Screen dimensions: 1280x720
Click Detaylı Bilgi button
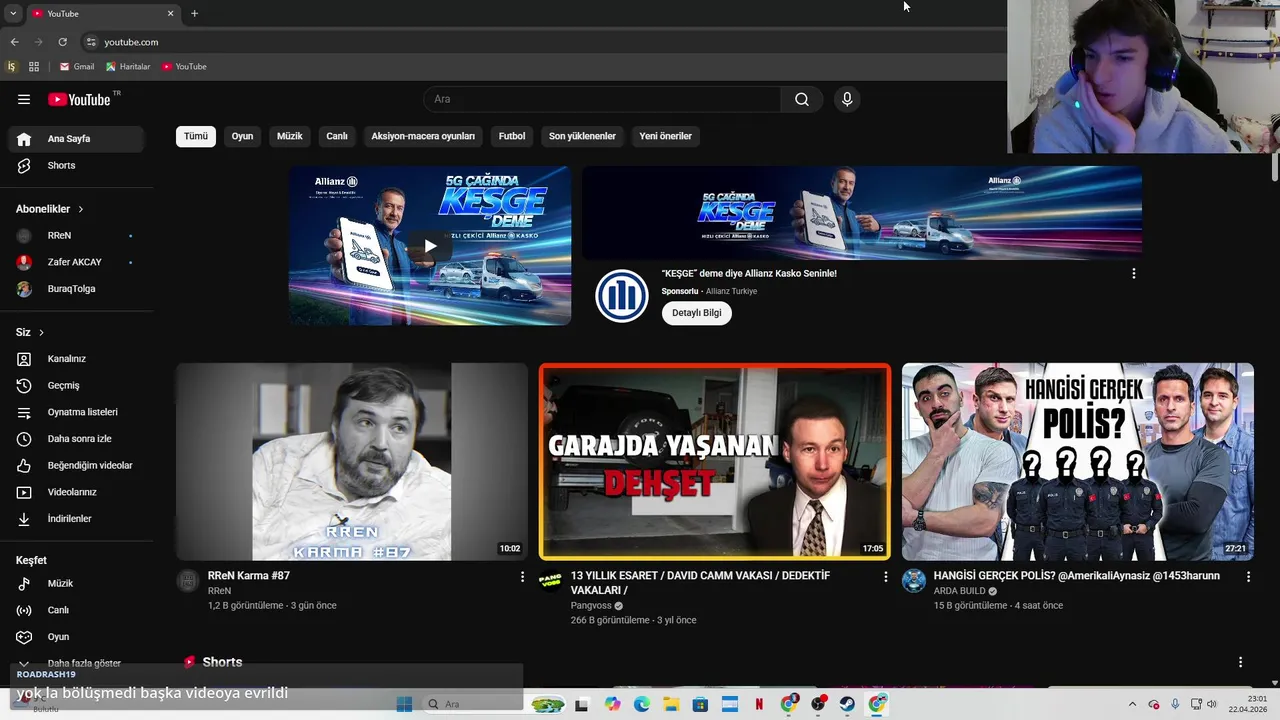click(697, 313)
